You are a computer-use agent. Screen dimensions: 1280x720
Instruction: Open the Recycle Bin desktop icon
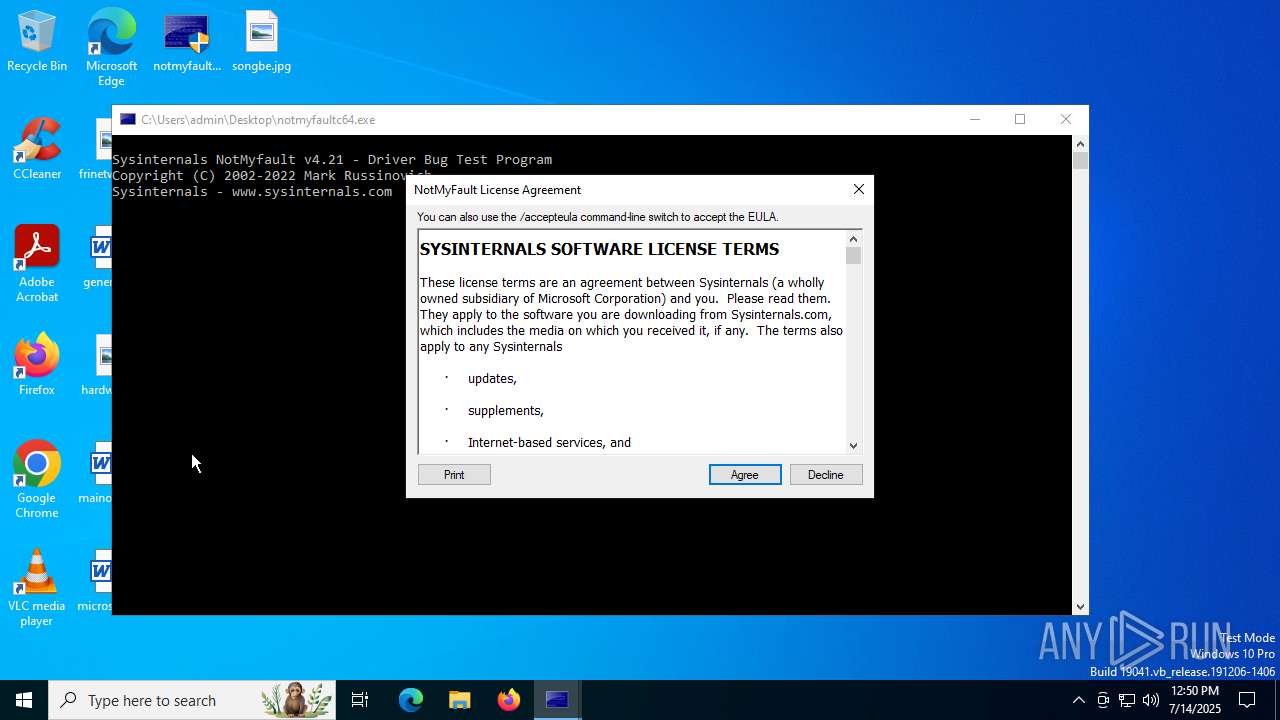(37, 43)
